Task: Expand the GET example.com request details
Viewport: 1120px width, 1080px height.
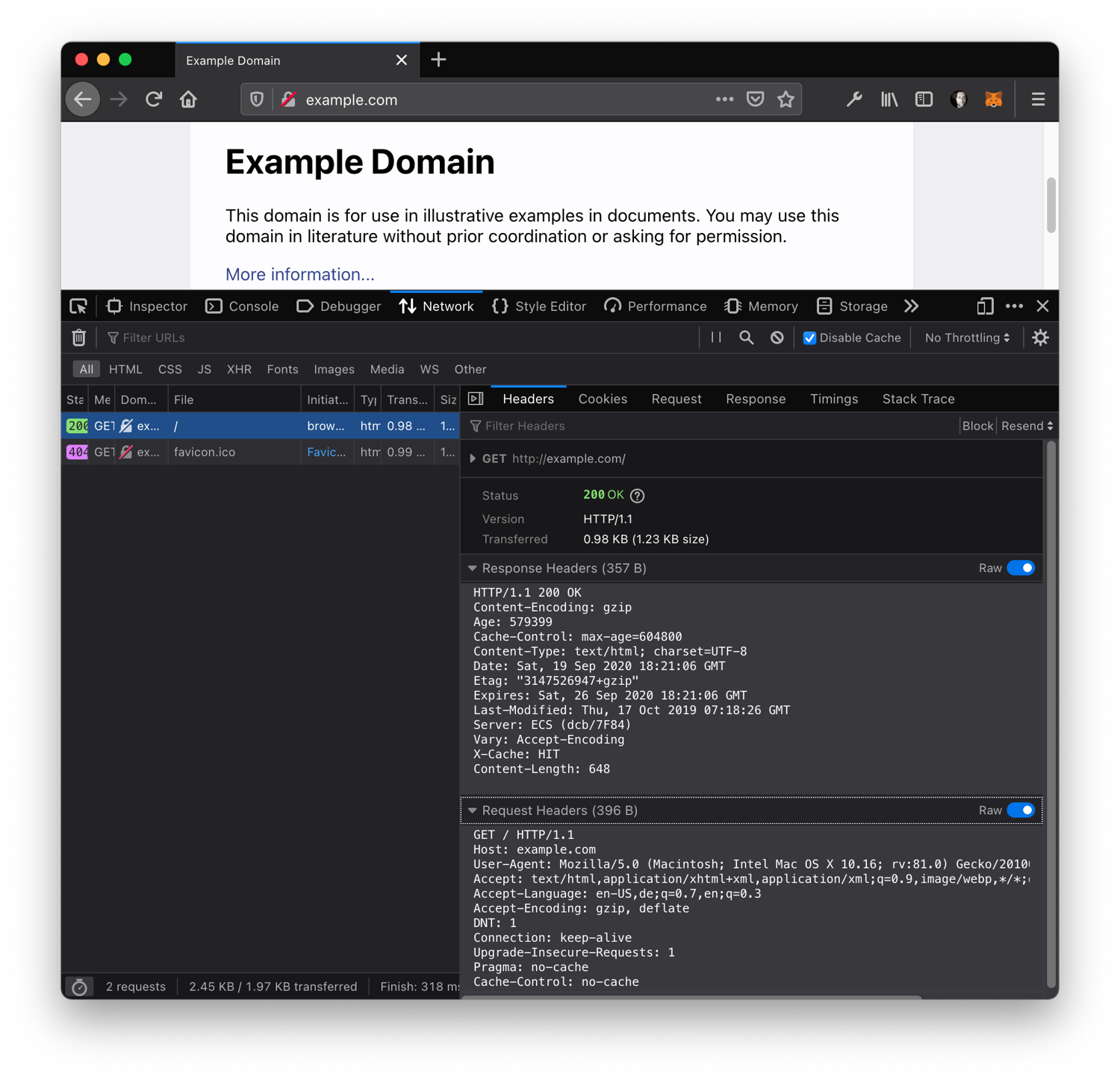Action: 474,459
